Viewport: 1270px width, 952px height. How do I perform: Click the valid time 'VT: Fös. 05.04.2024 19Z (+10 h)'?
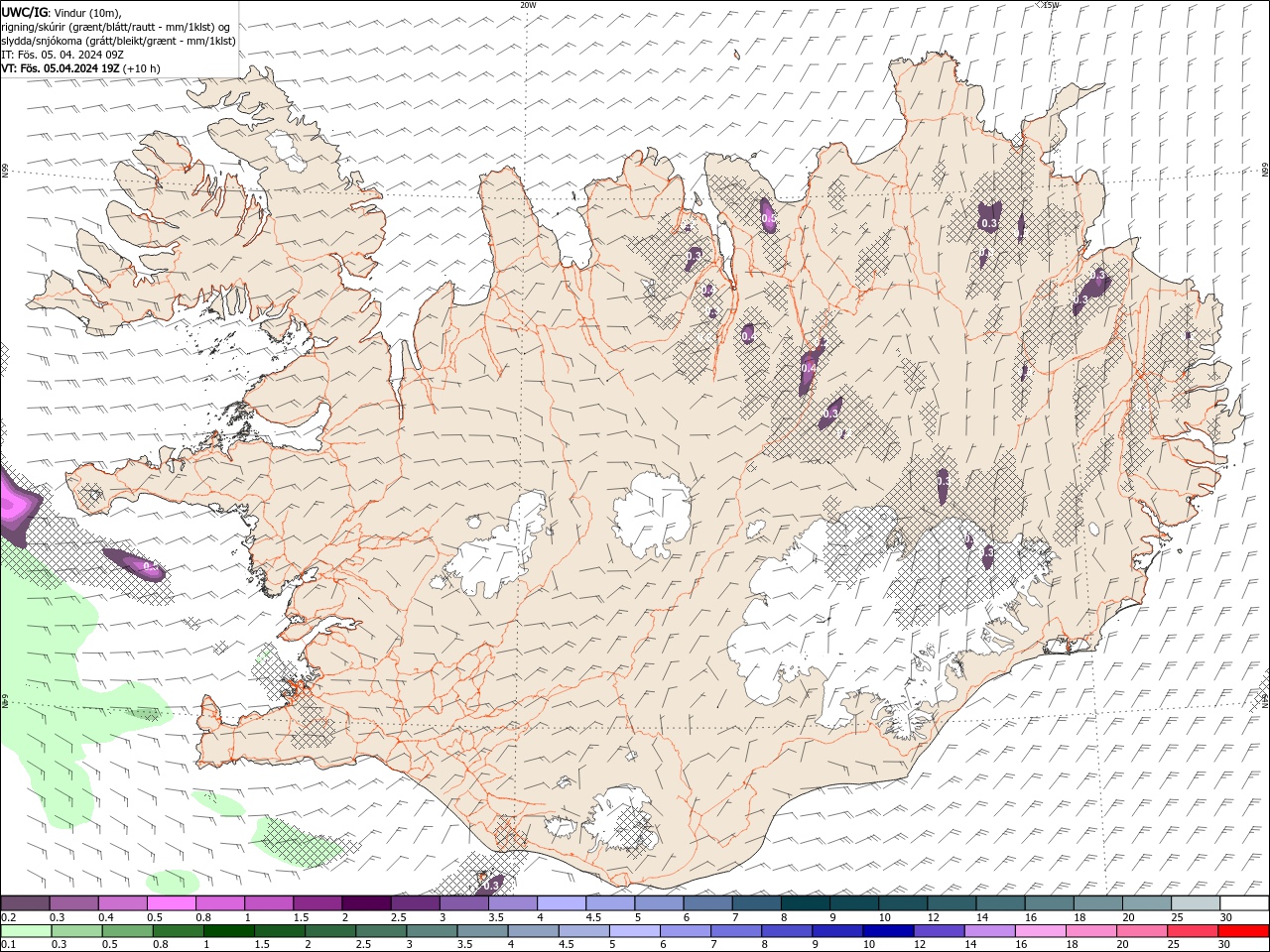(80, 68)
